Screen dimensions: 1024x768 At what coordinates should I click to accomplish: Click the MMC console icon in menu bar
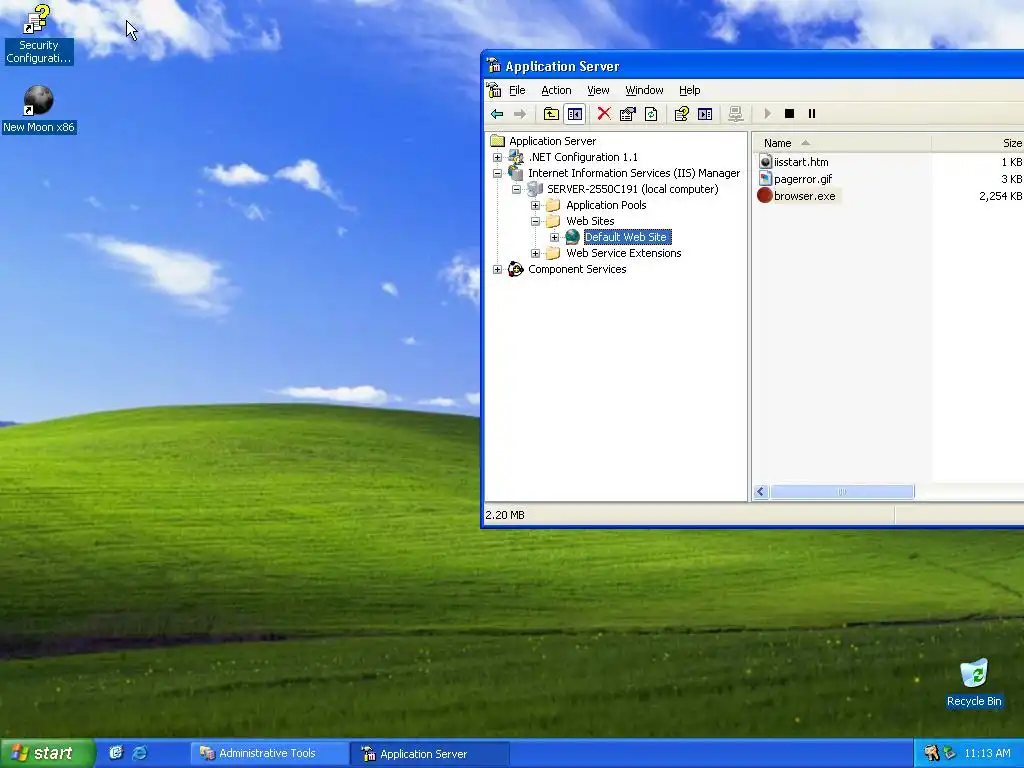click(x=494, y=90)
